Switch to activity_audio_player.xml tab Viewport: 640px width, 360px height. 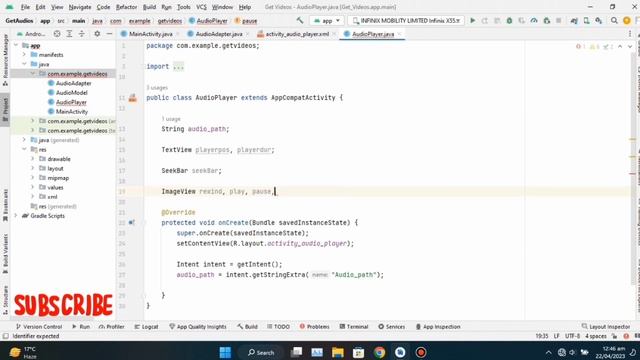[x=297, y=34]
